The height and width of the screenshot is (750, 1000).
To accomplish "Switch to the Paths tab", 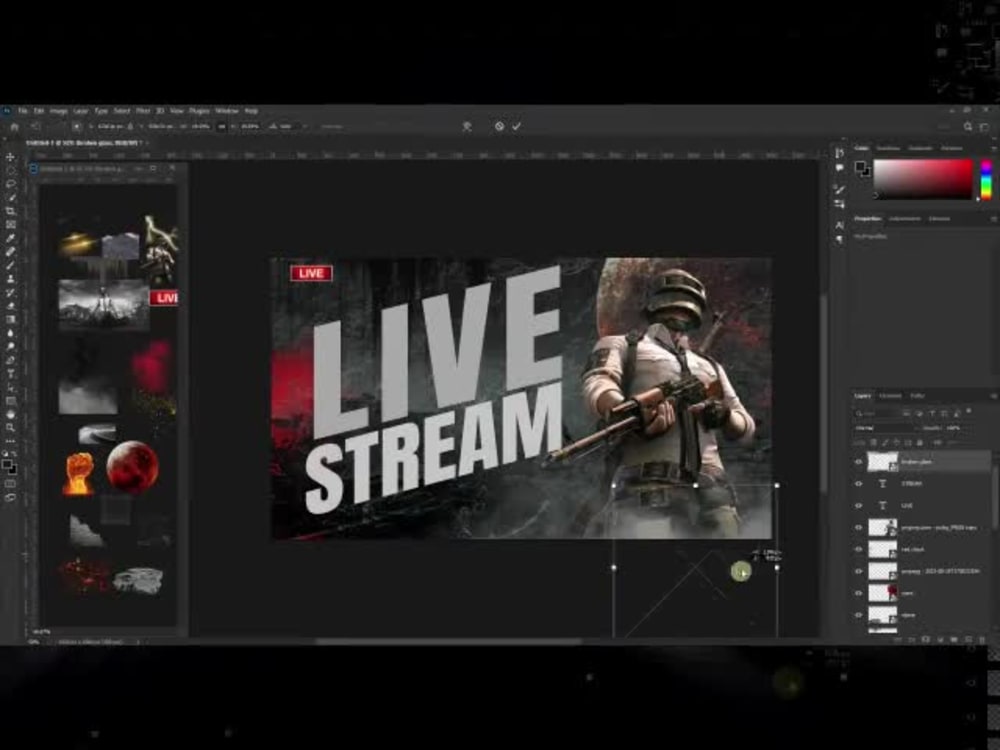I will (917, 396).
